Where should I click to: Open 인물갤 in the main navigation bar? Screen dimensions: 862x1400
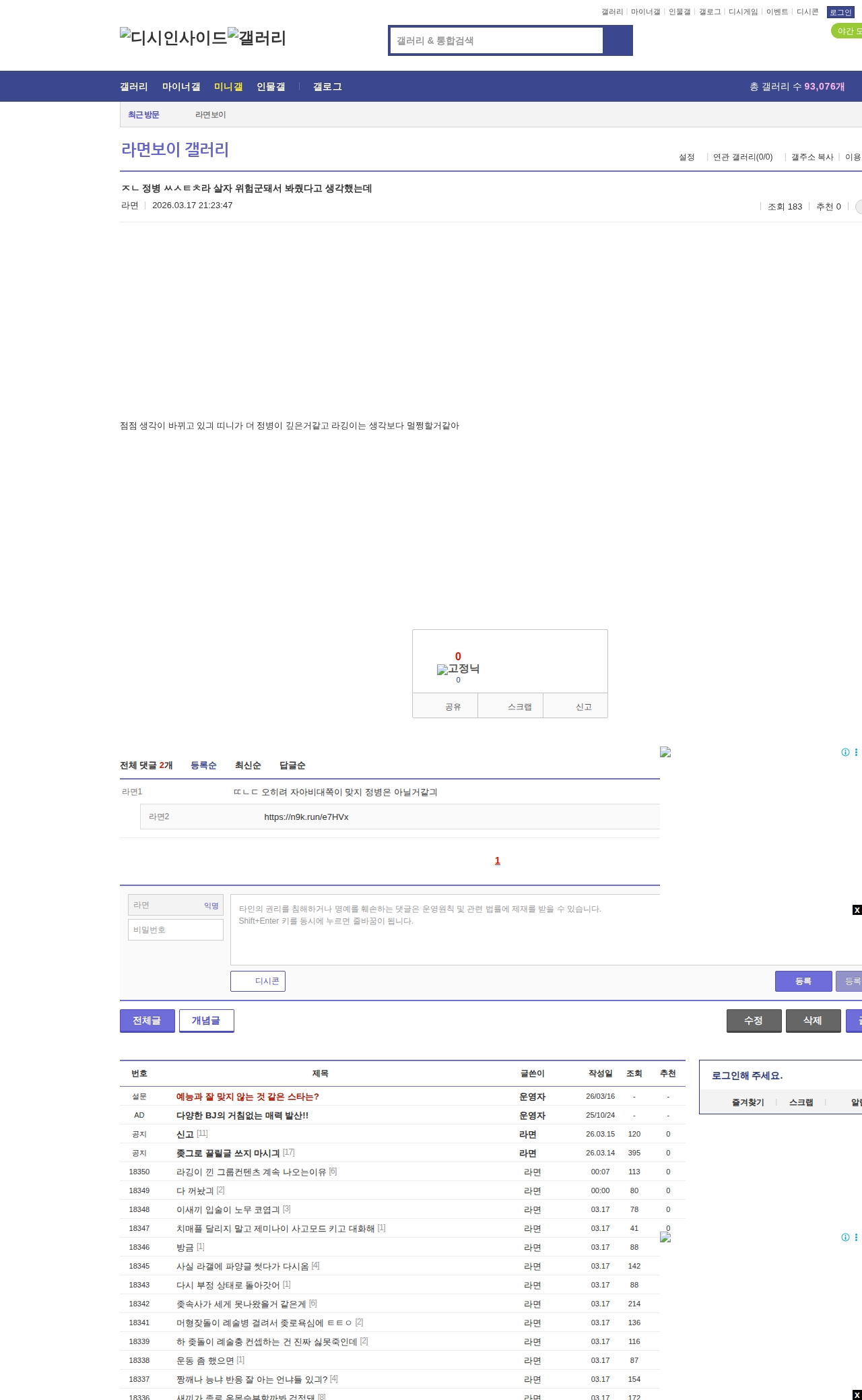click(x=271, y=86)
